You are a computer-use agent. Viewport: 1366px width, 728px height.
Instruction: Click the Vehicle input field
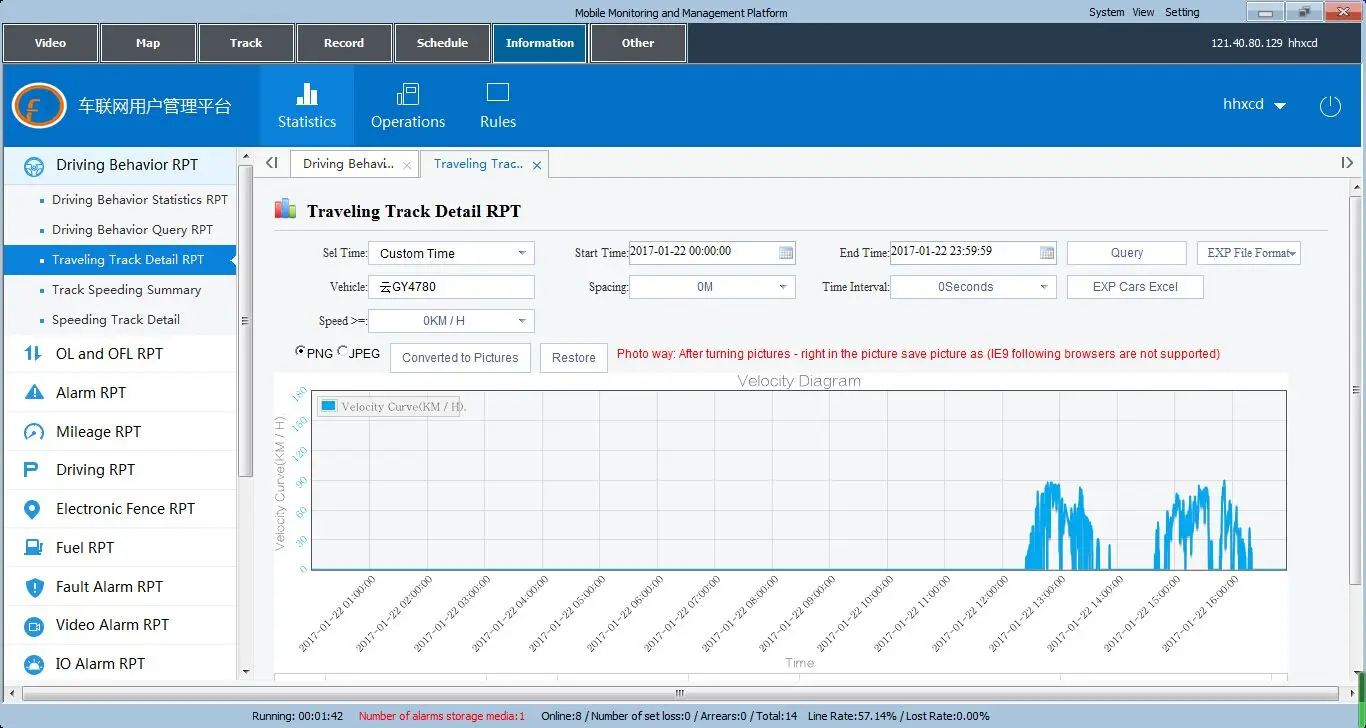451,287
